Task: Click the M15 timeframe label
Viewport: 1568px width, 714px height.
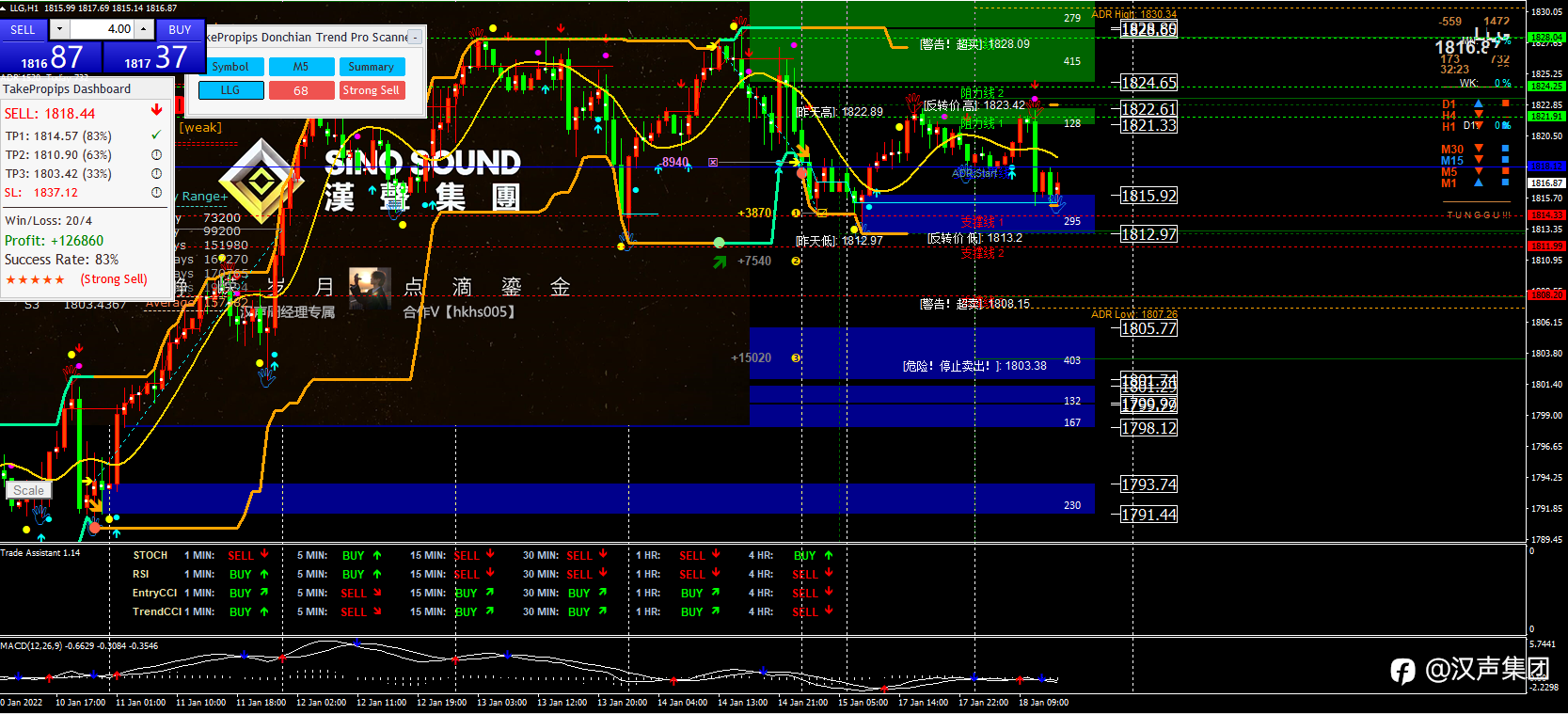Action: tap(1451, 161)
